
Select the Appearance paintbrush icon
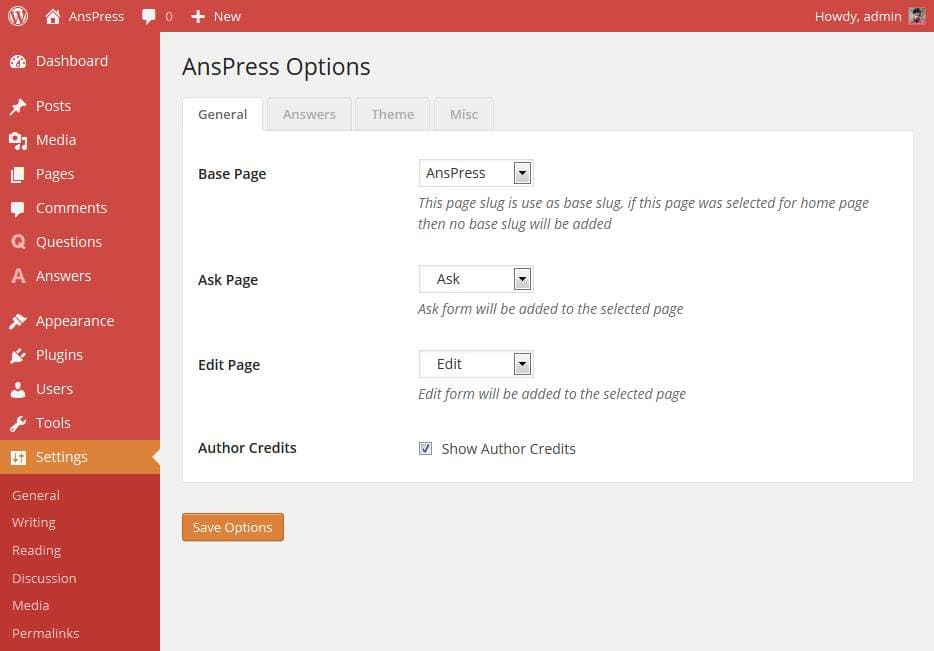tap(20, 321)
